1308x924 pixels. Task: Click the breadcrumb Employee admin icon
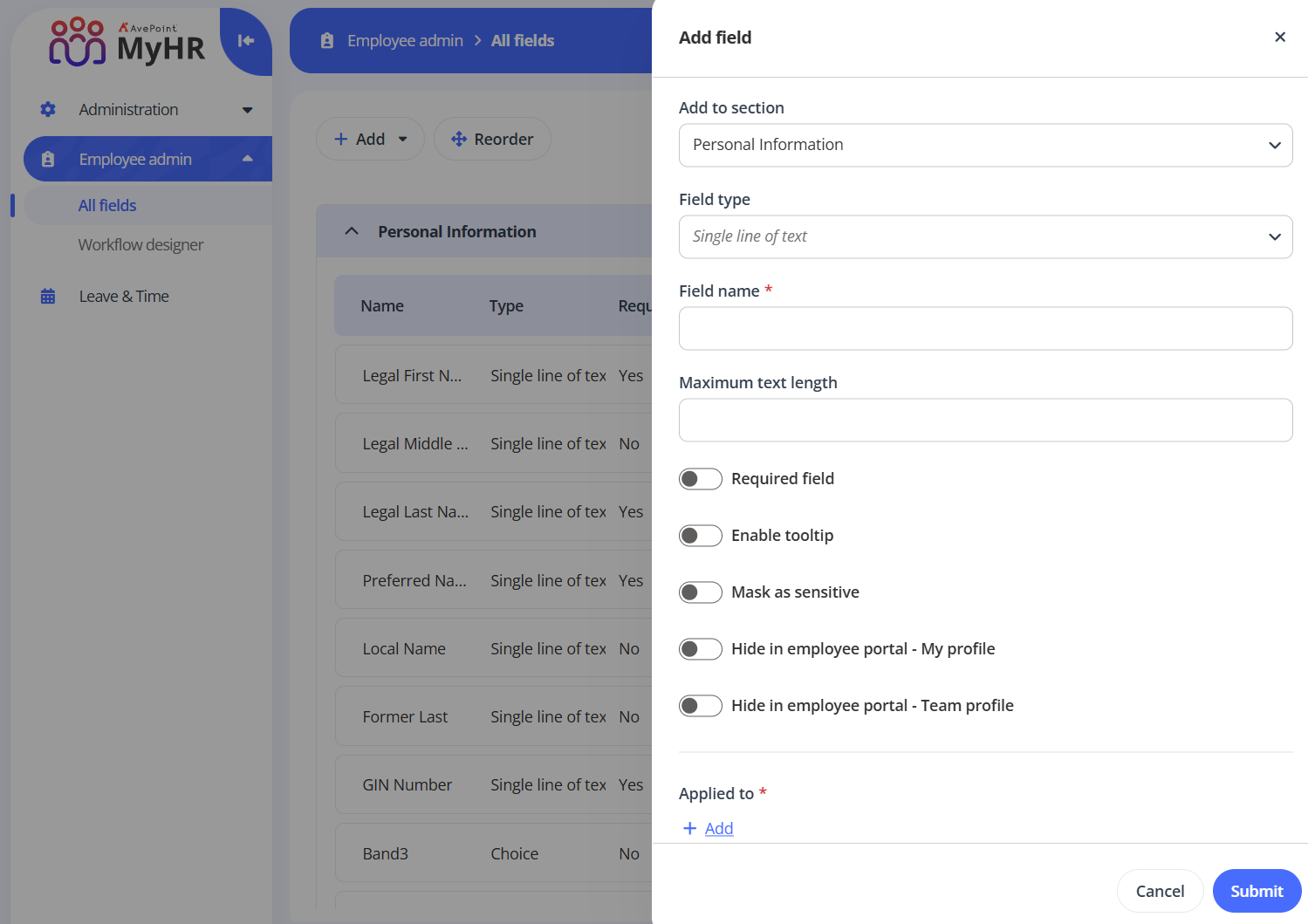(x=327, y=40)
